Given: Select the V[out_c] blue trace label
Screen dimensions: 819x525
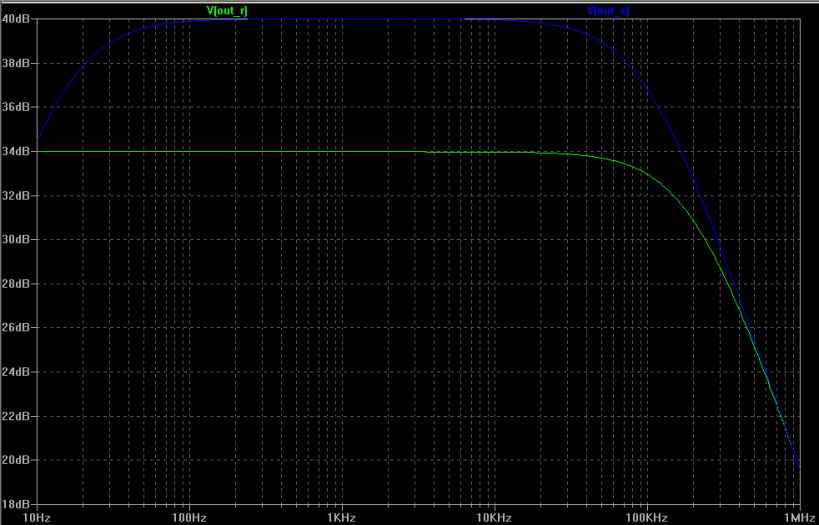Looking at the screenshot, I should click(x=609, y=10).
